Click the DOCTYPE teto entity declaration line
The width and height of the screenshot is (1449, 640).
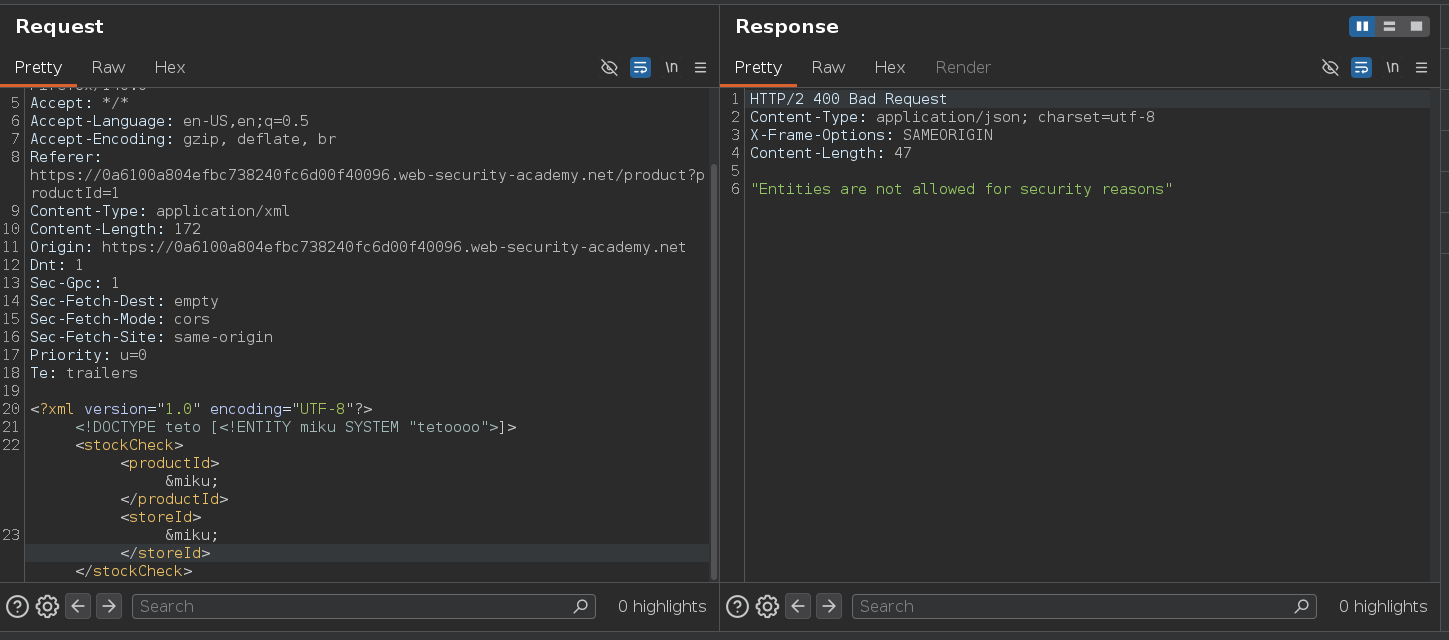pos(295,427)
